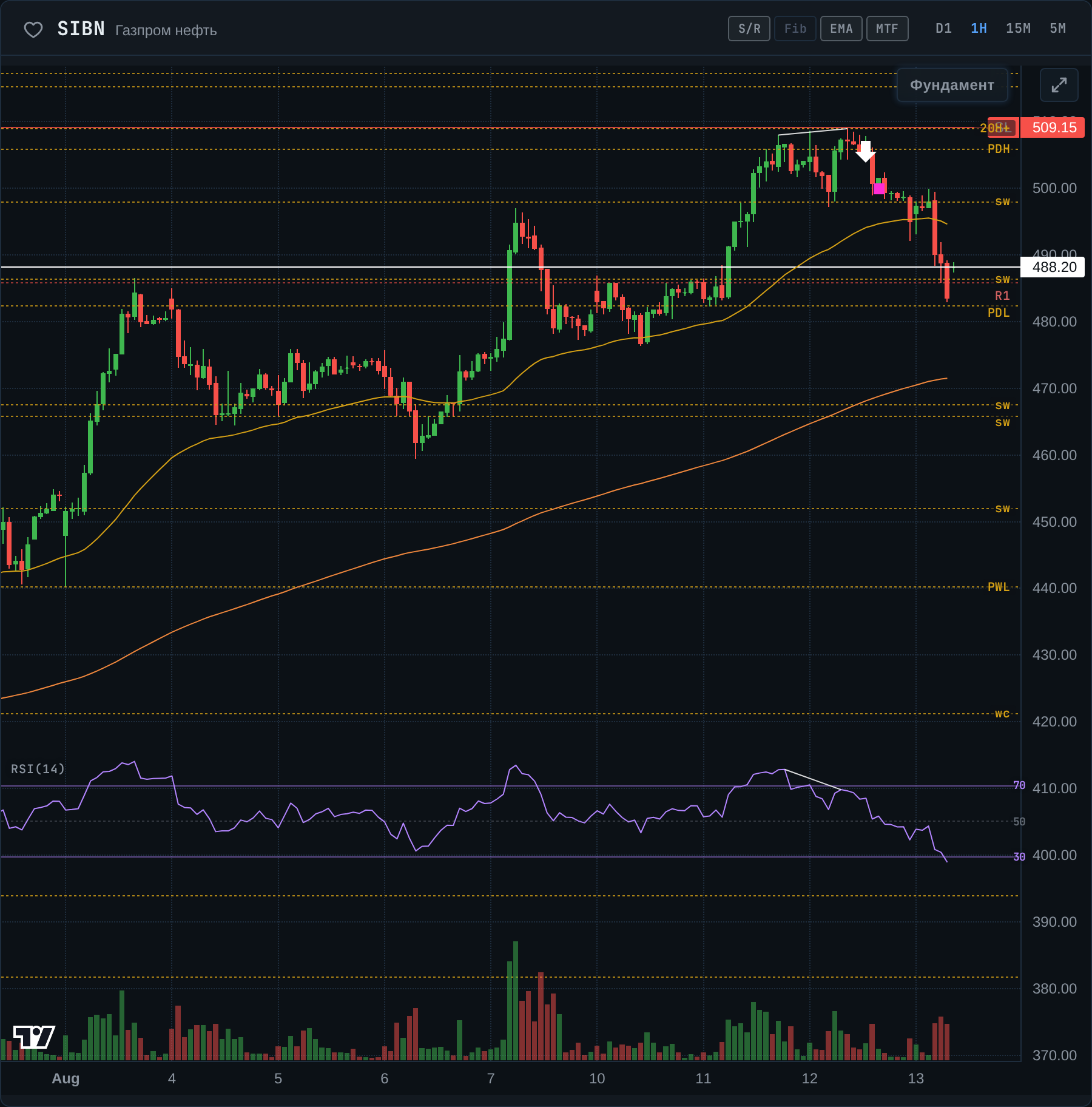Toggle the S/R levels overlay

[749, 29]
